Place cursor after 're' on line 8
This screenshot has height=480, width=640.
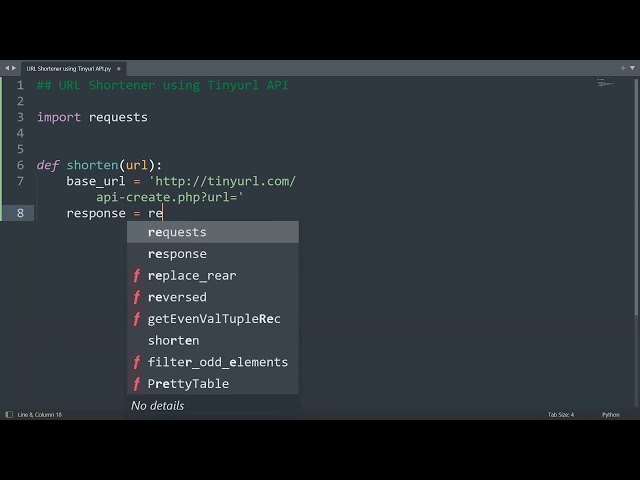[163, 213]
